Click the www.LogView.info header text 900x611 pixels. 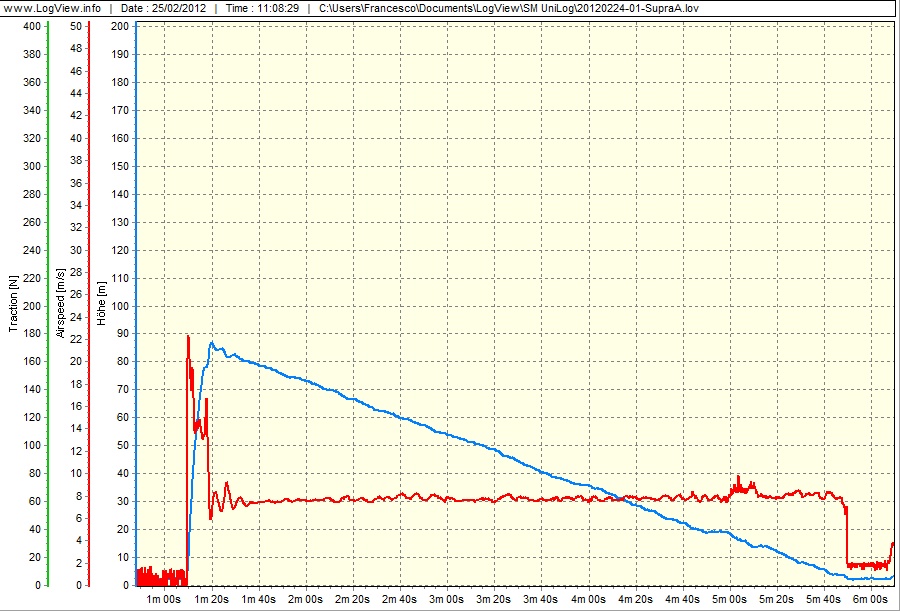pos(53,8)
